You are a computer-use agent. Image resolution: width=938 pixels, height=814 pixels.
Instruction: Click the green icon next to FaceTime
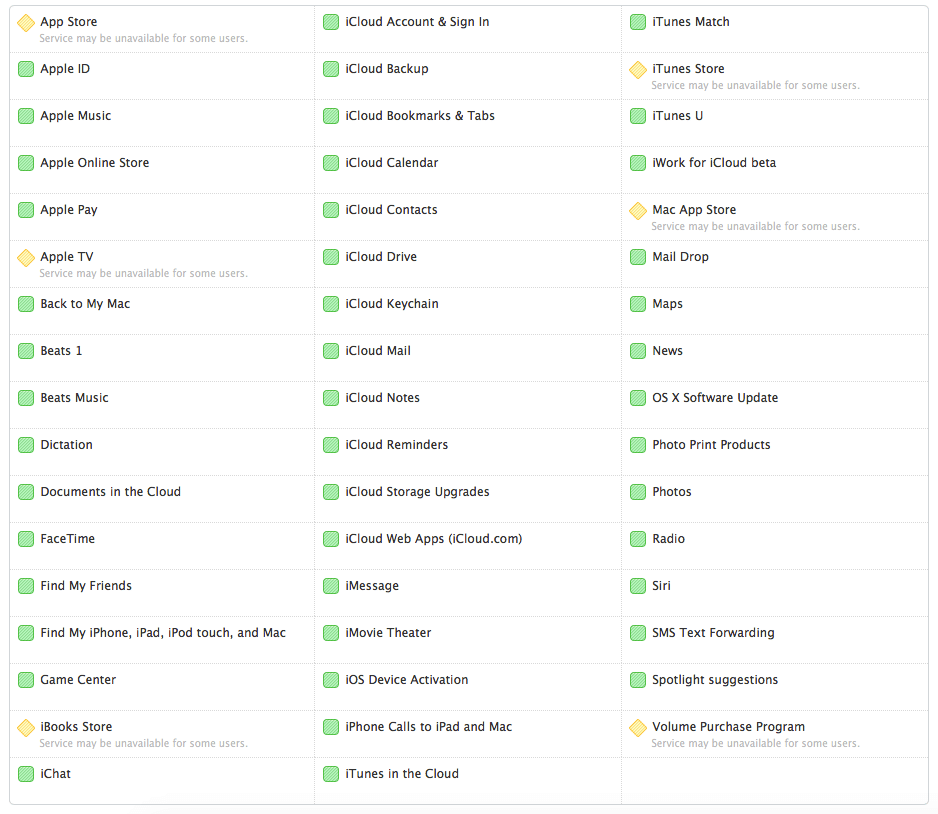26,539
